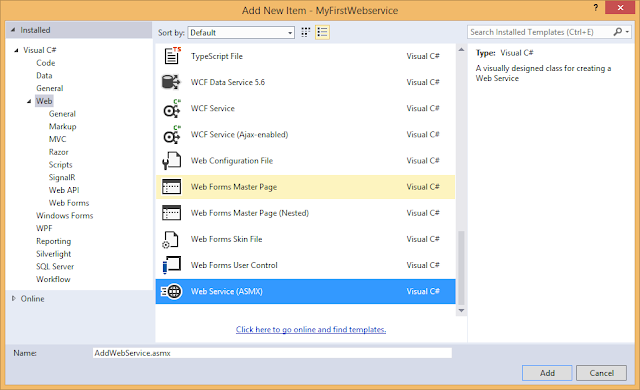Select the Web Configuration File row text

click(232, 161)
